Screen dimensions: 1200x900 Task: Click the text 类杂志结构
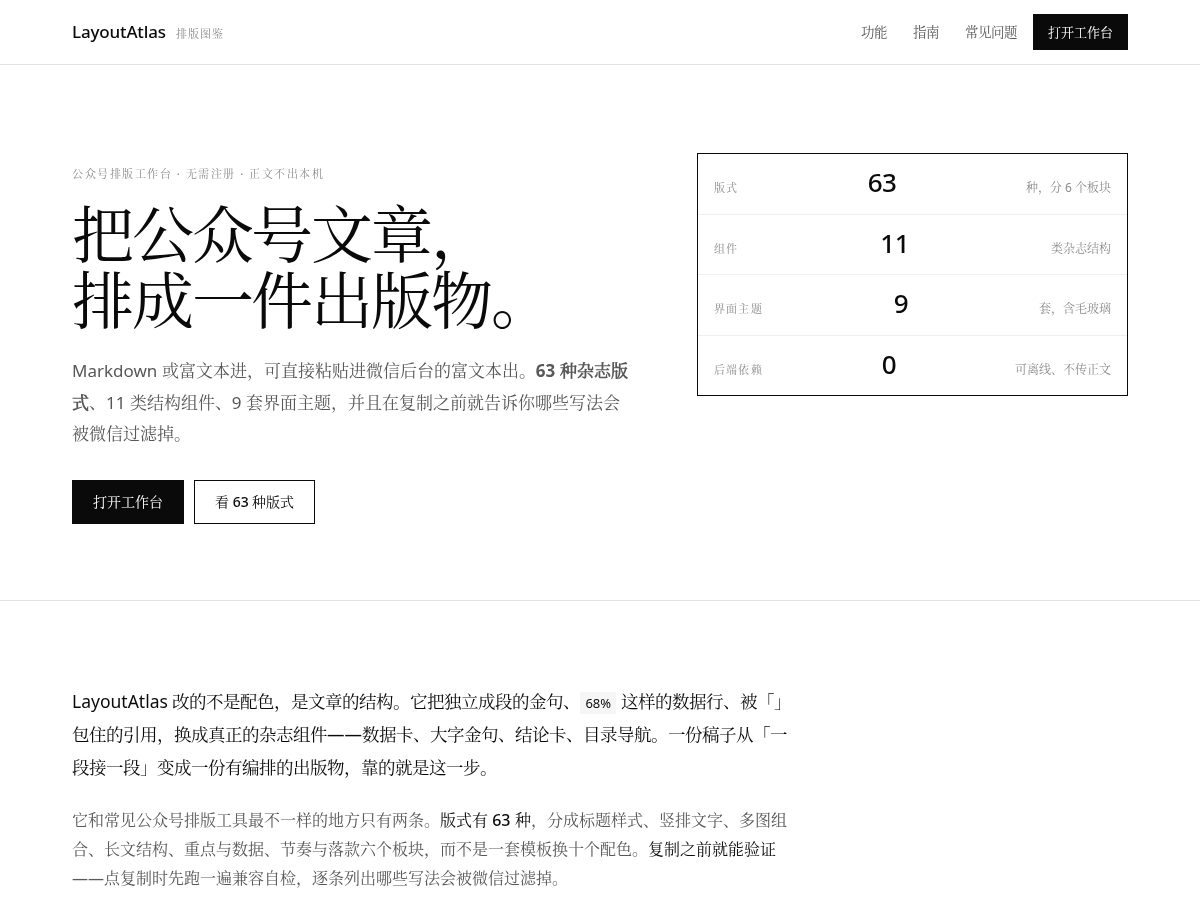[x=1081, y=248]
